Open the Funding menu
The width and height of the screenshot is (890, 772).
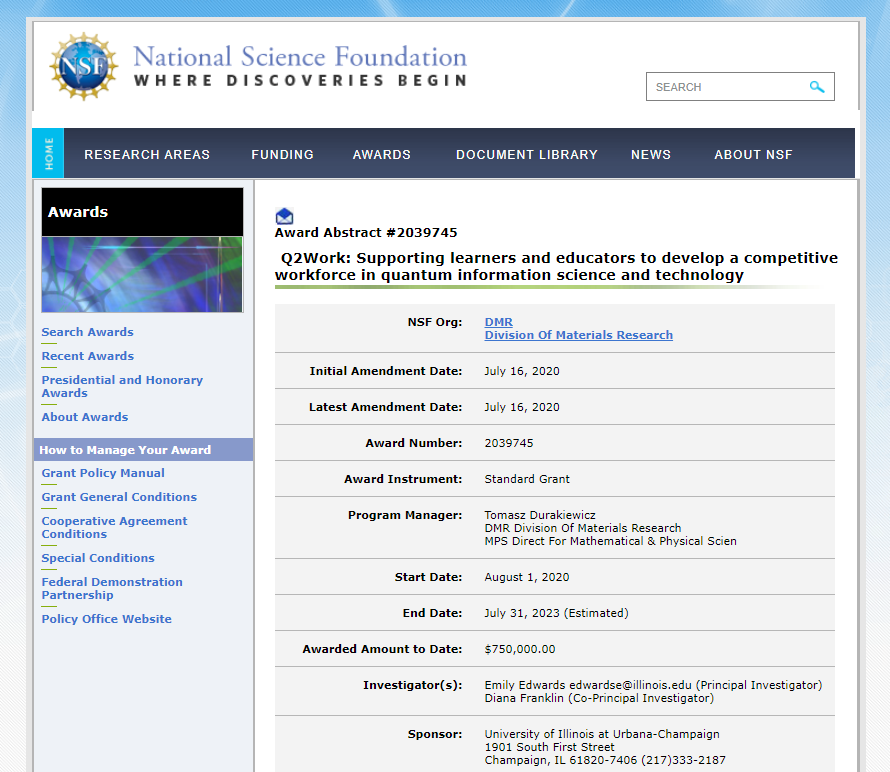coord(282,155)
